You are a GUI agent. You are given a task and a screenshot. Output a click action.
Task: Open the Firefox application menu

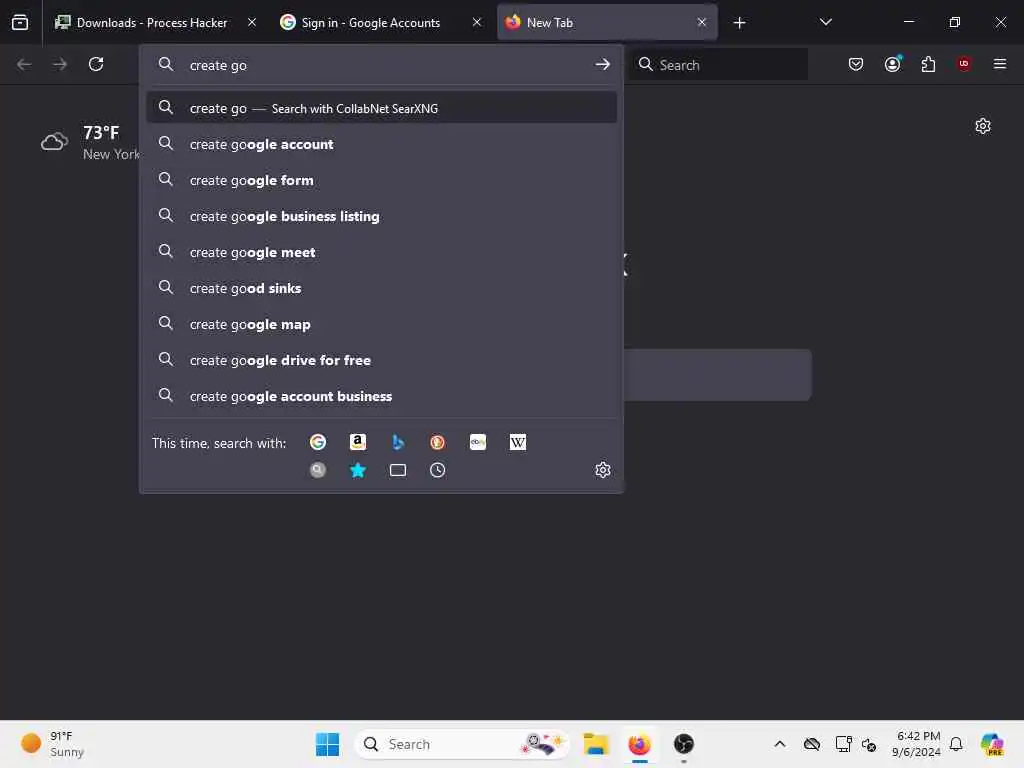tap(1000, 64)
